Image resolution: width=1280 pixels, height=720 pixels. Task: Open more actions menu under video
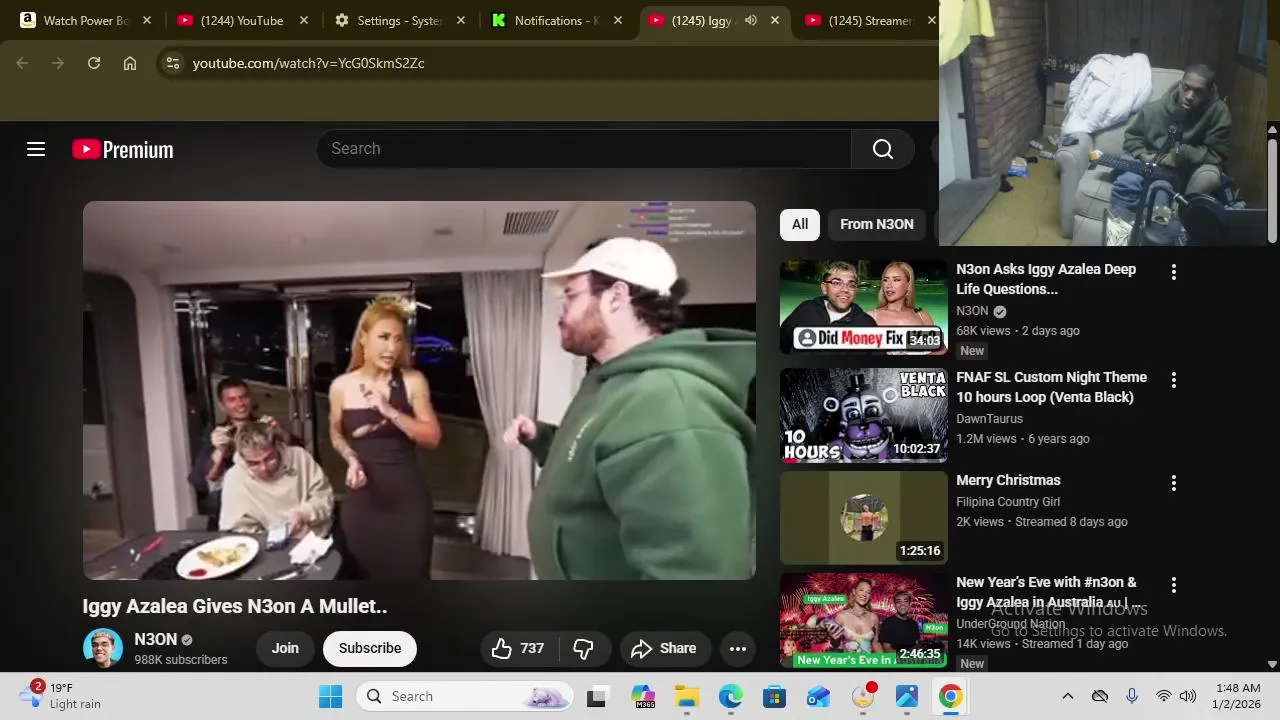coord(738,648)
